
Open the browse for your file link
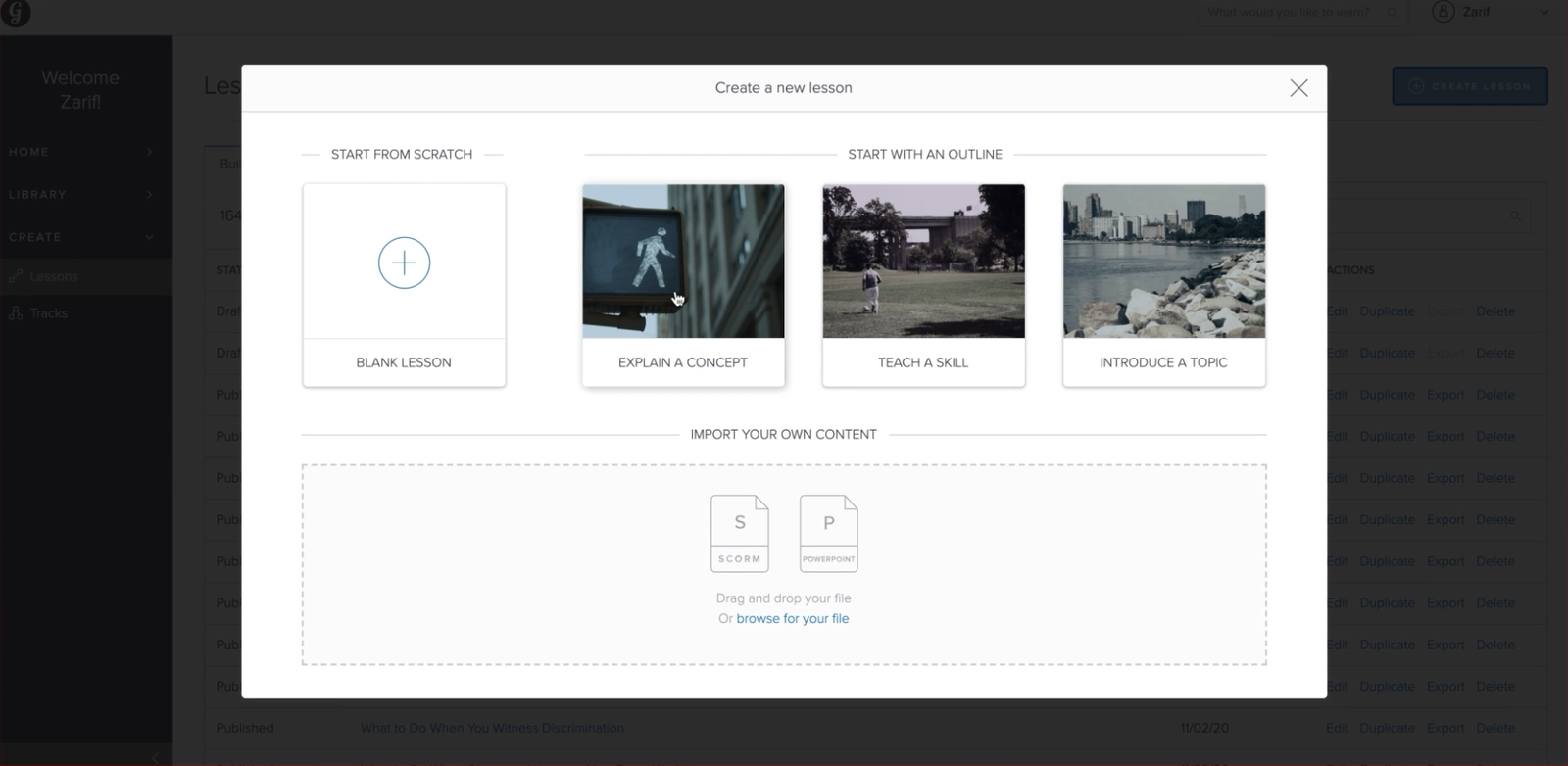coord(793,619)
